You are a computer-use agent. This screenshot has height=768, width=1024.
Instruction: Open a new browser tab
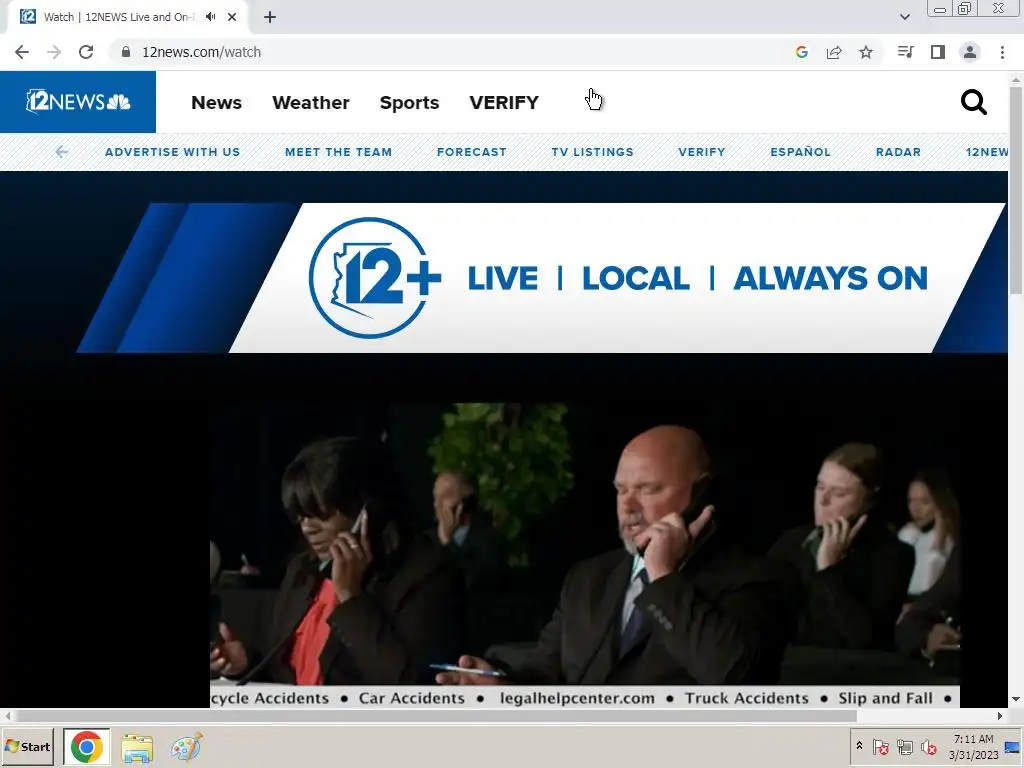[270, 17]
